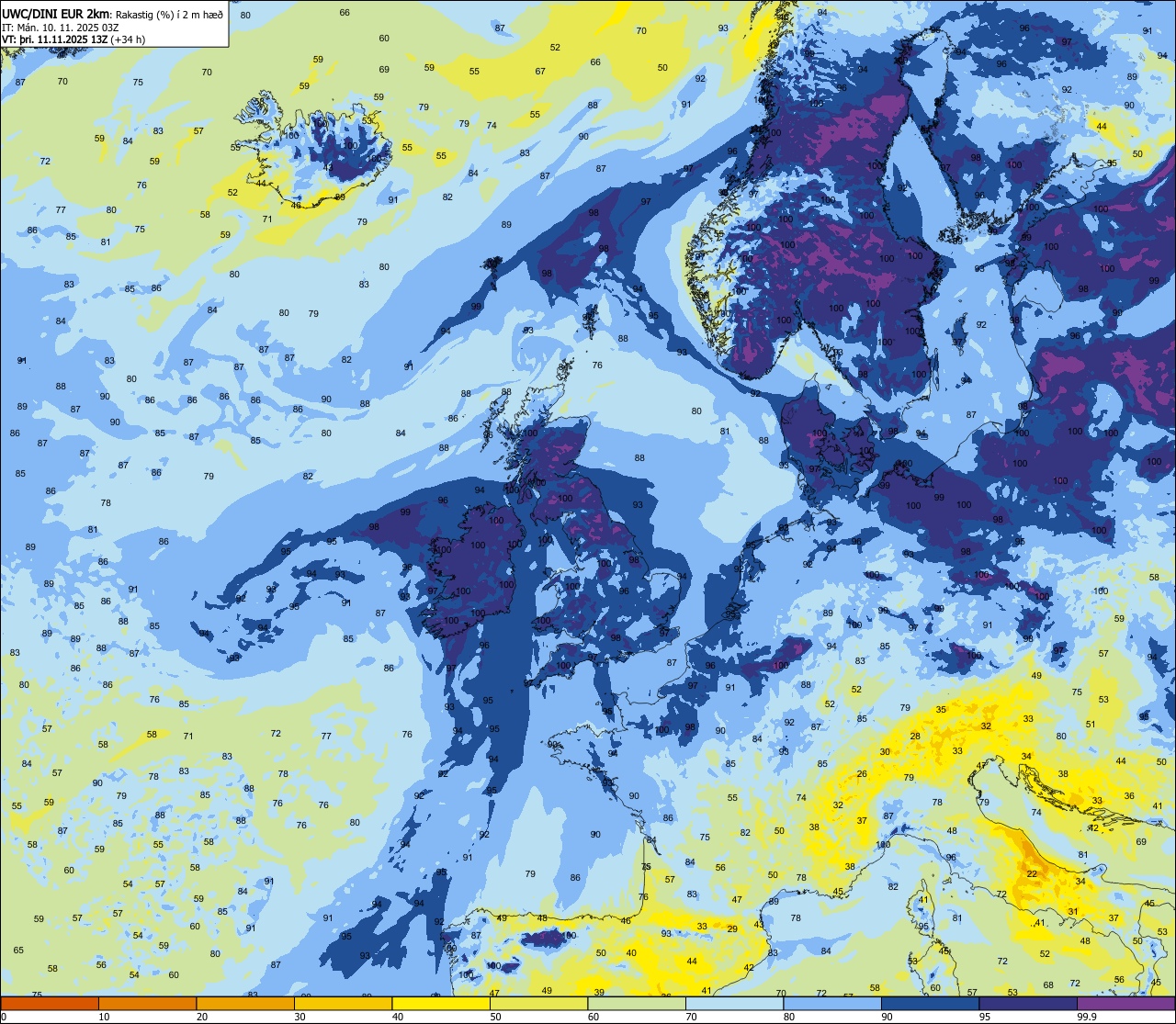Image resolution: width=1176 pixels, height=1024 pixels.
Task: Click the 40–50 bright yellow legend swatch
Action: [441, 1003]
